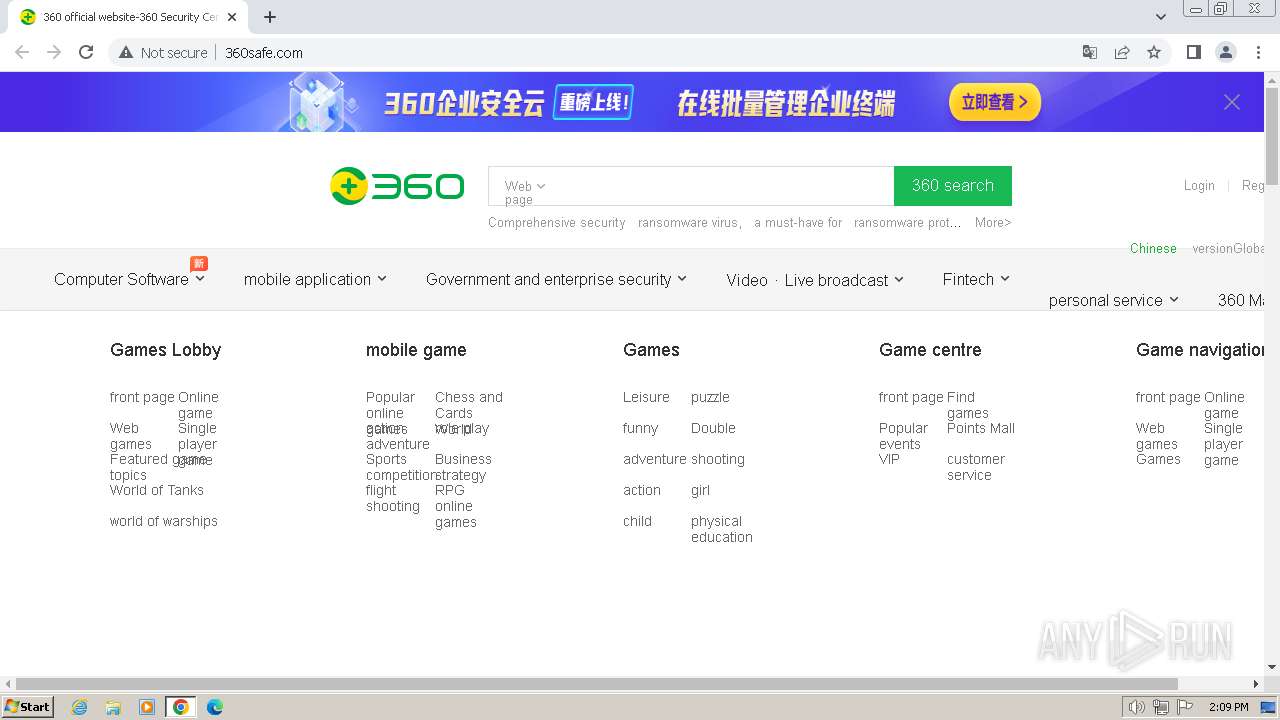Image resolution: width=1280 pixels, height=720 pixels.
Task: Open the Chess and Cards link
Action: point(468,405)
